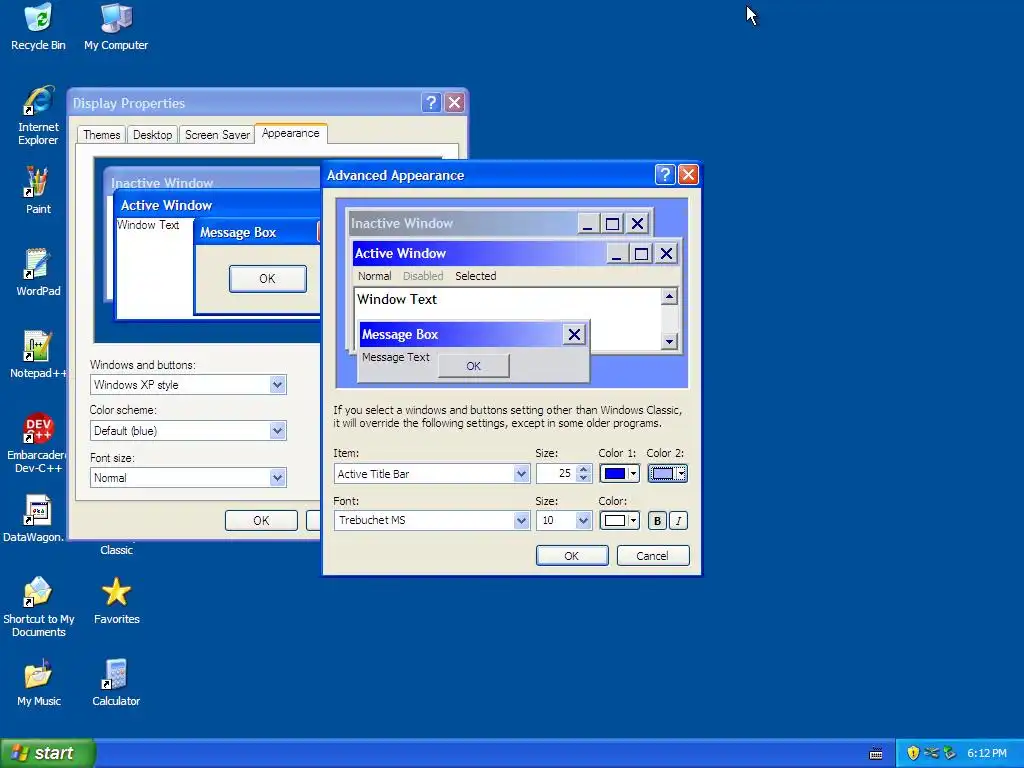
Task: Decrease the item Size spinner value
Action: coord(584,478)
